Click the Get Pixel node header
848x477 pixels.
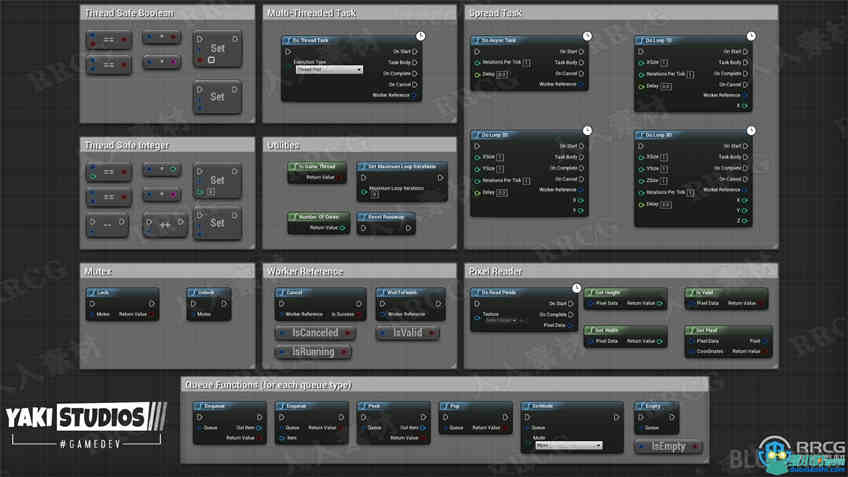728,330
